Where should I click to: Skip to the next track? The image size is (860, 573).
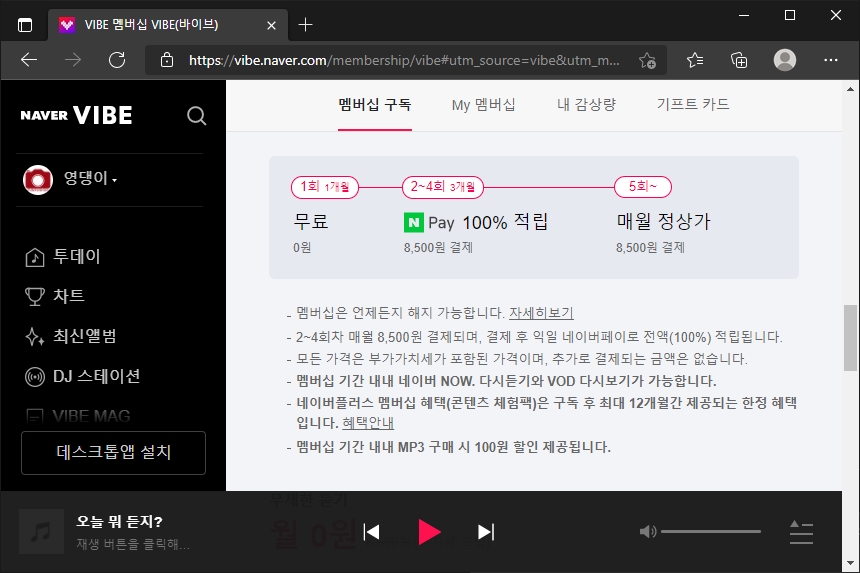486,532
